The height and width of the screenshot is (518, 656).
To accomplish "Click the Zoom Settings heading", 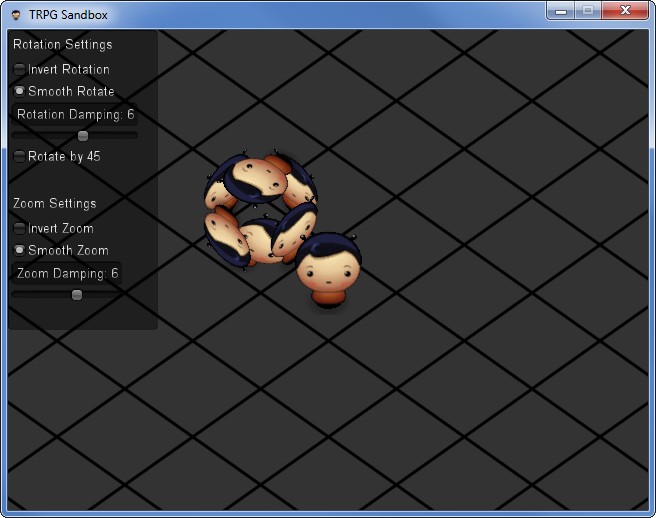I will [x=55, y=203].
